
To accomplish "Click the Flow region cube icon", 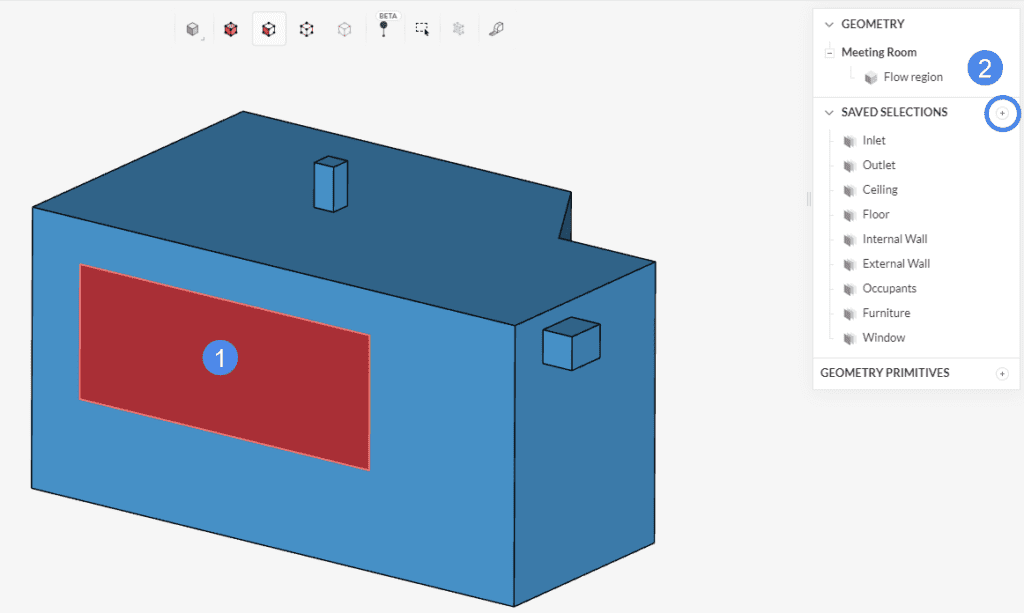I will tap(871, 76).
